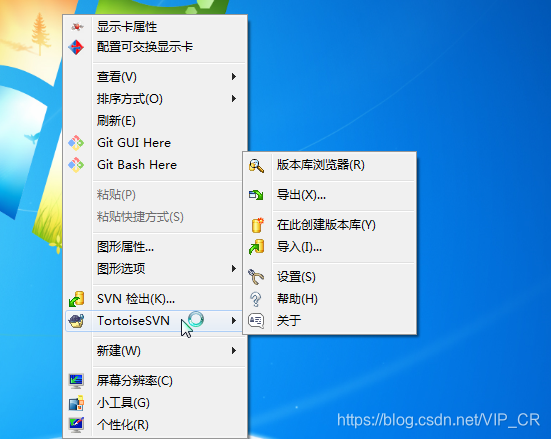Click the 导出 export arrow icon
The width and height of the screenshot is (551, 439).
(x=256, y=195)
